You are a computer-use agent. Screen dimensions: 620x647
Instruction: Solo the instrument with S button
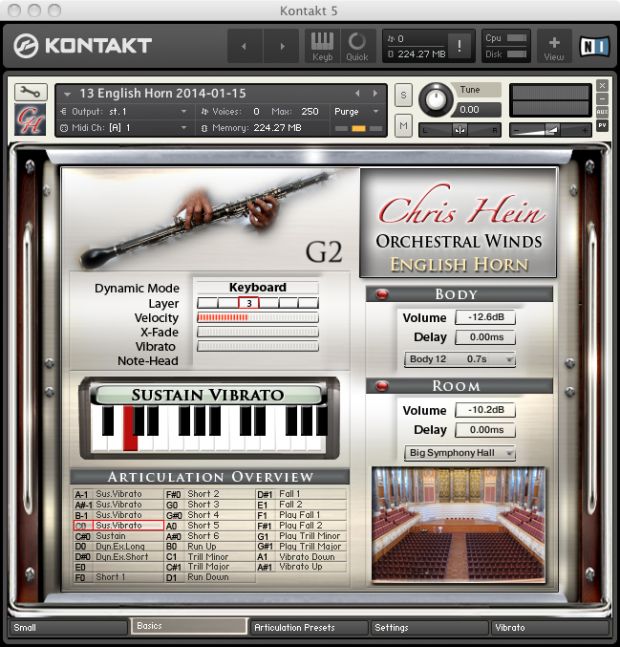point(403,95)
